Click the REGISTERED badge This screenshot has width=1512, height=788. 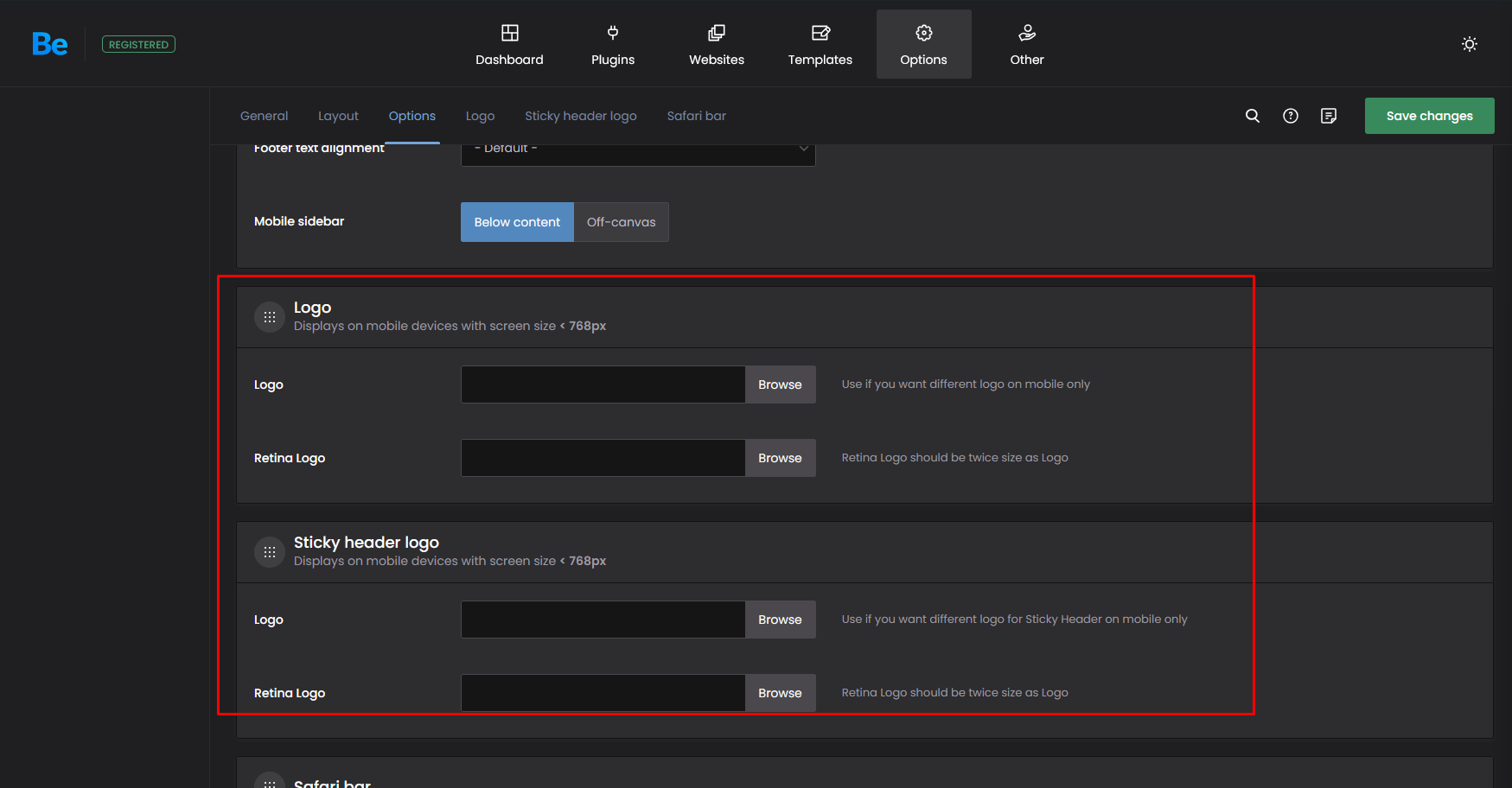[138, 44]
